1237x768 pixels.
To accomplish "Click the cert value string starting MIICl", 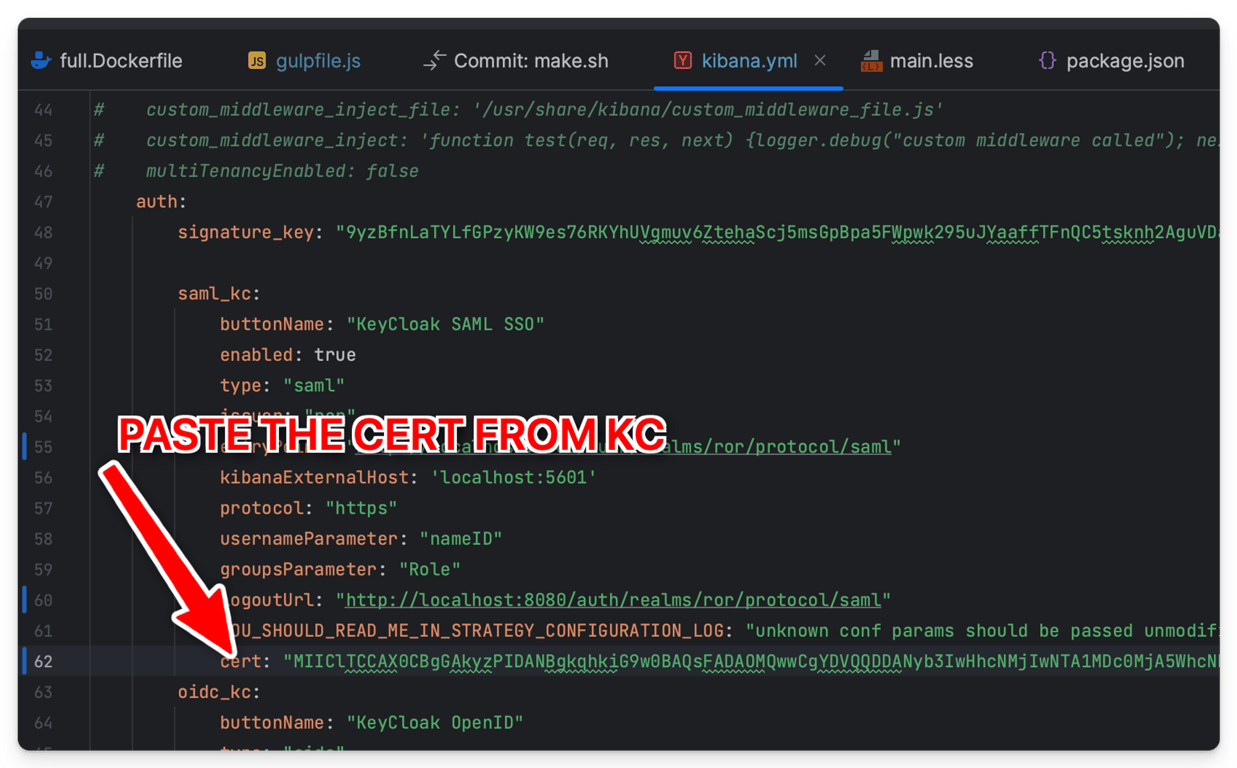I will point(751,661).
